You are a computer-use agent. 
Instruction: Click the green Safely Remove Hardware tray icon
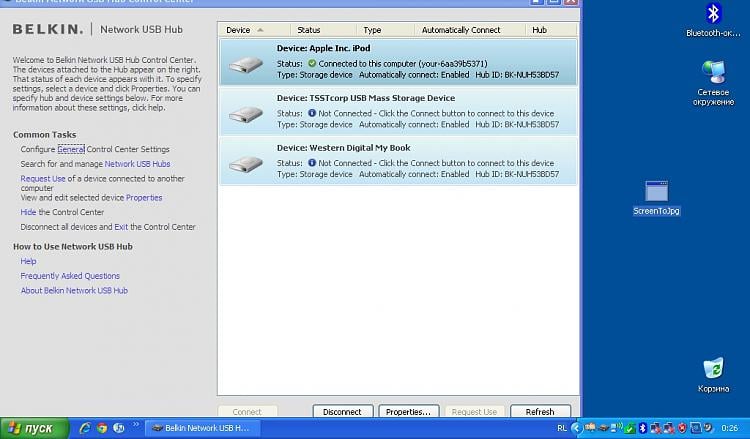[629, 429]
